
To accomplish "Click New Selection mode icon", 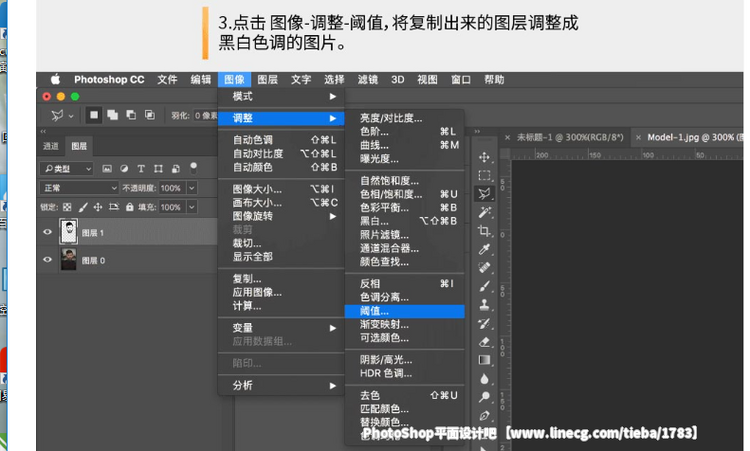I will coord(94,115).
